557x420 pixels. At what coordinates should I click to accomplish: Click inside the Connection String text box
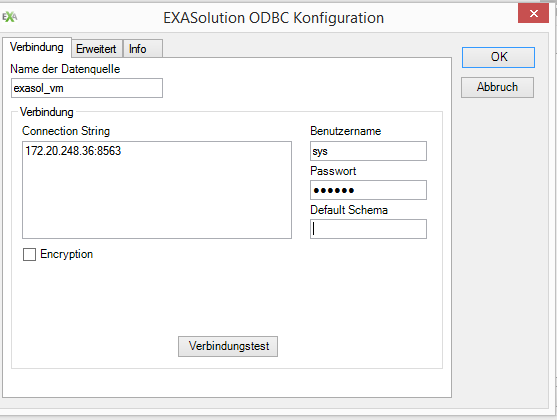pyautogui.click(x=157, y=190)
